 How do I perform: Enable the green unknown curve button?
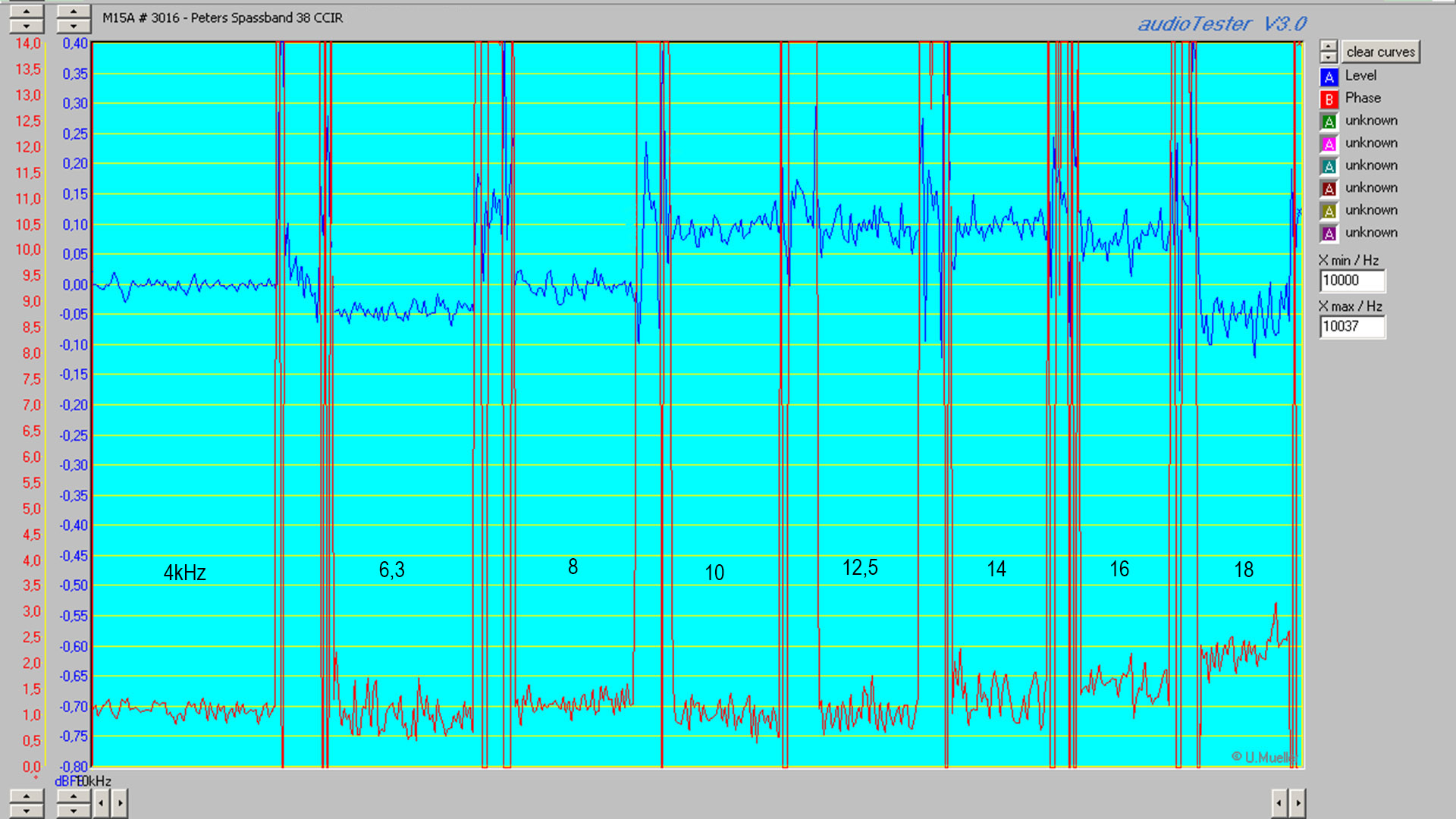(1329, 121)
